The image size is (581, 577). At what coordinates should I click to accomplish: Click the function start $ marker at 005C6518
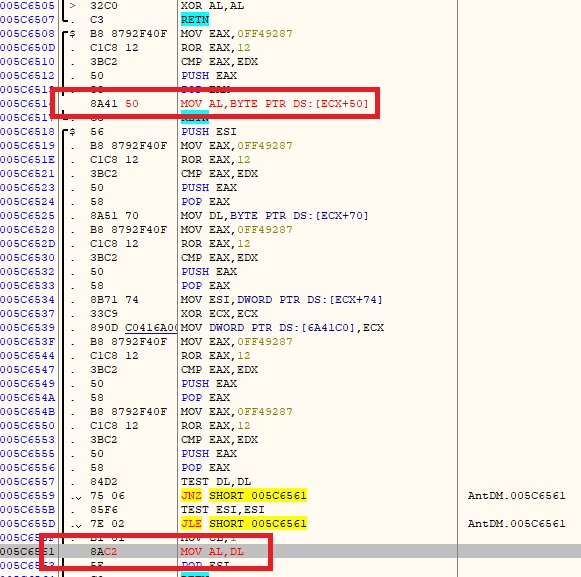(x=72, y=132)
